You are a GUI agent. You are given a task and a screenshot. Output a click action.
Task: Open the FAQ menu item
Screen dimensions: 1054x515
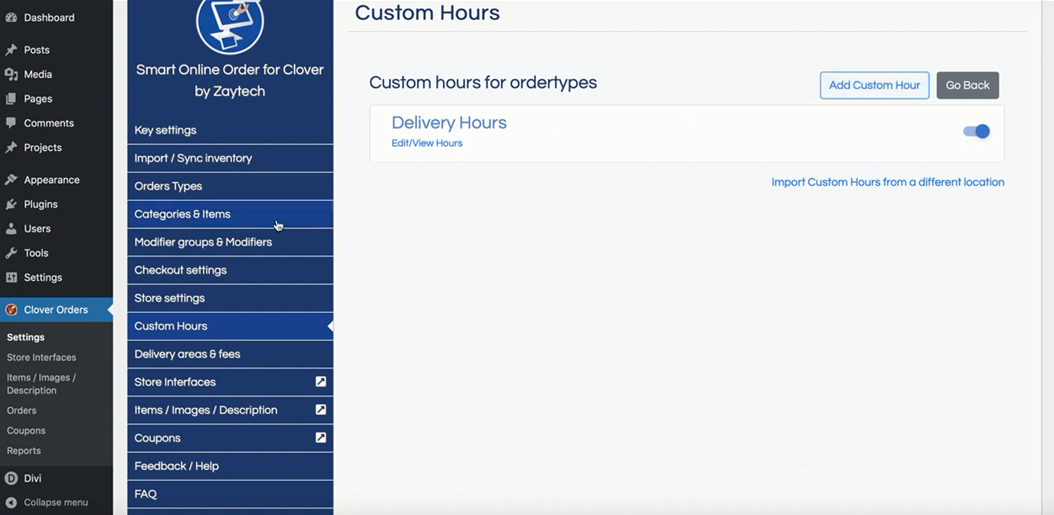(x=230, y=494)
